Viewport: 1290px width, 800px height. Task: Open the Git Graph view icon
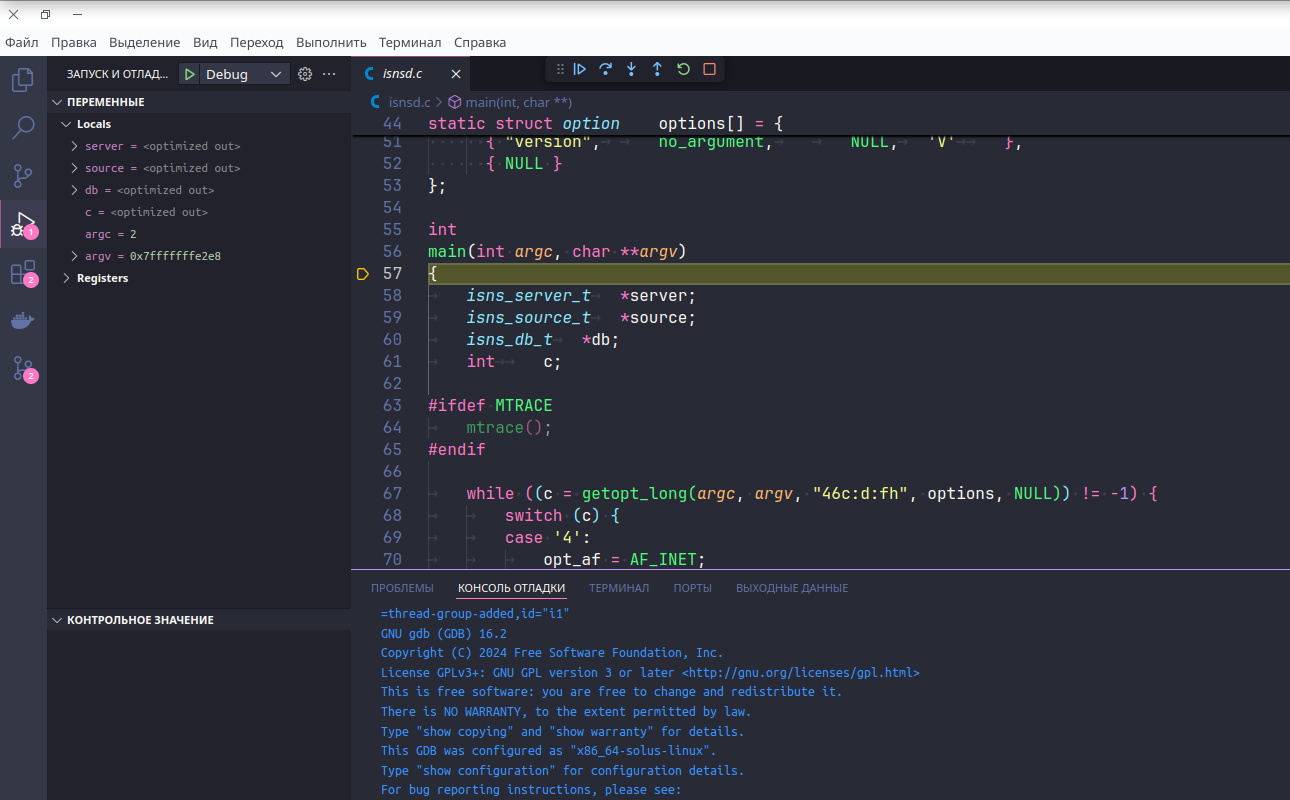click(23, 369)
